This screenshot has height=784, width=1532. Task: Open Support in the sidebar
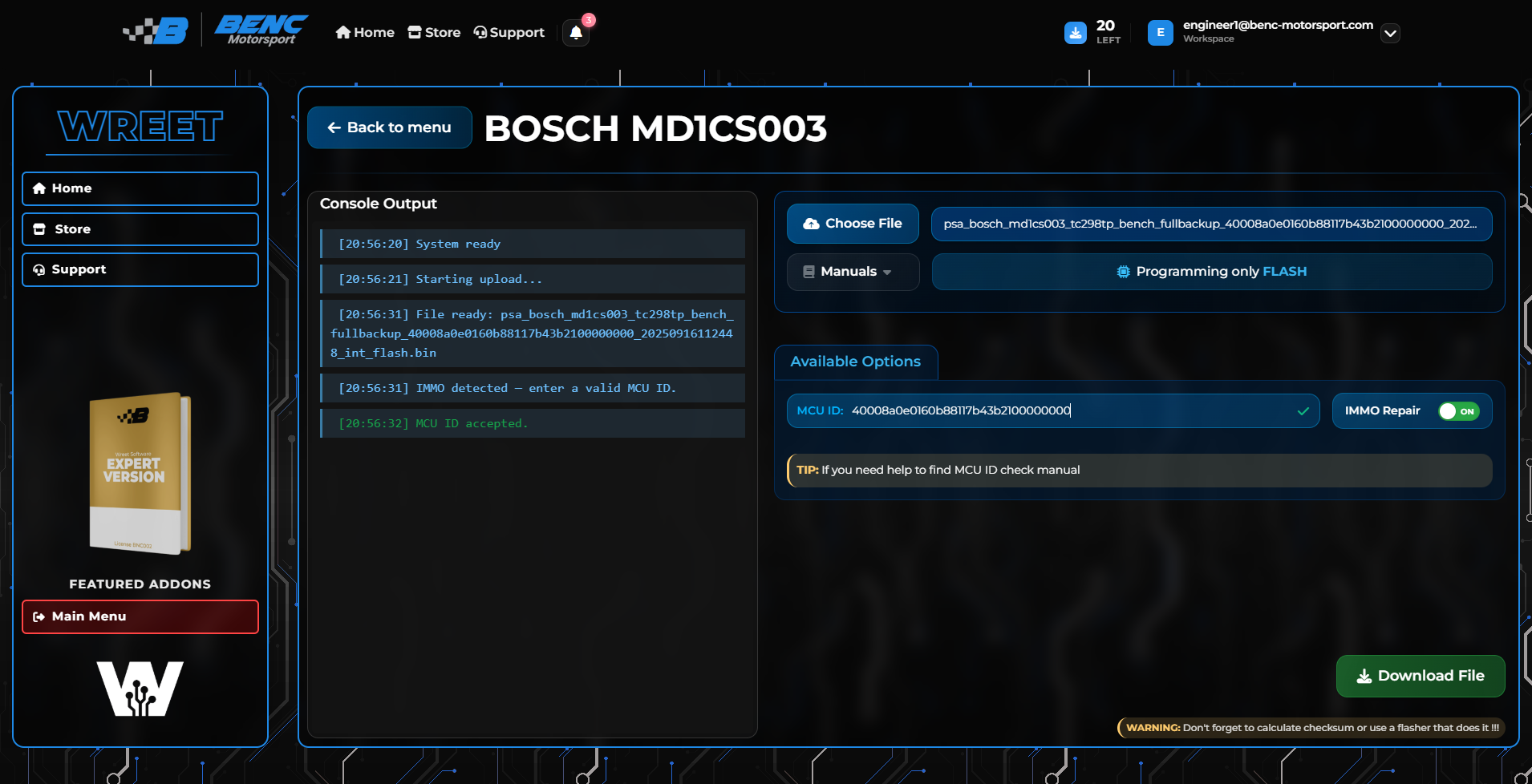click(140, 269)
